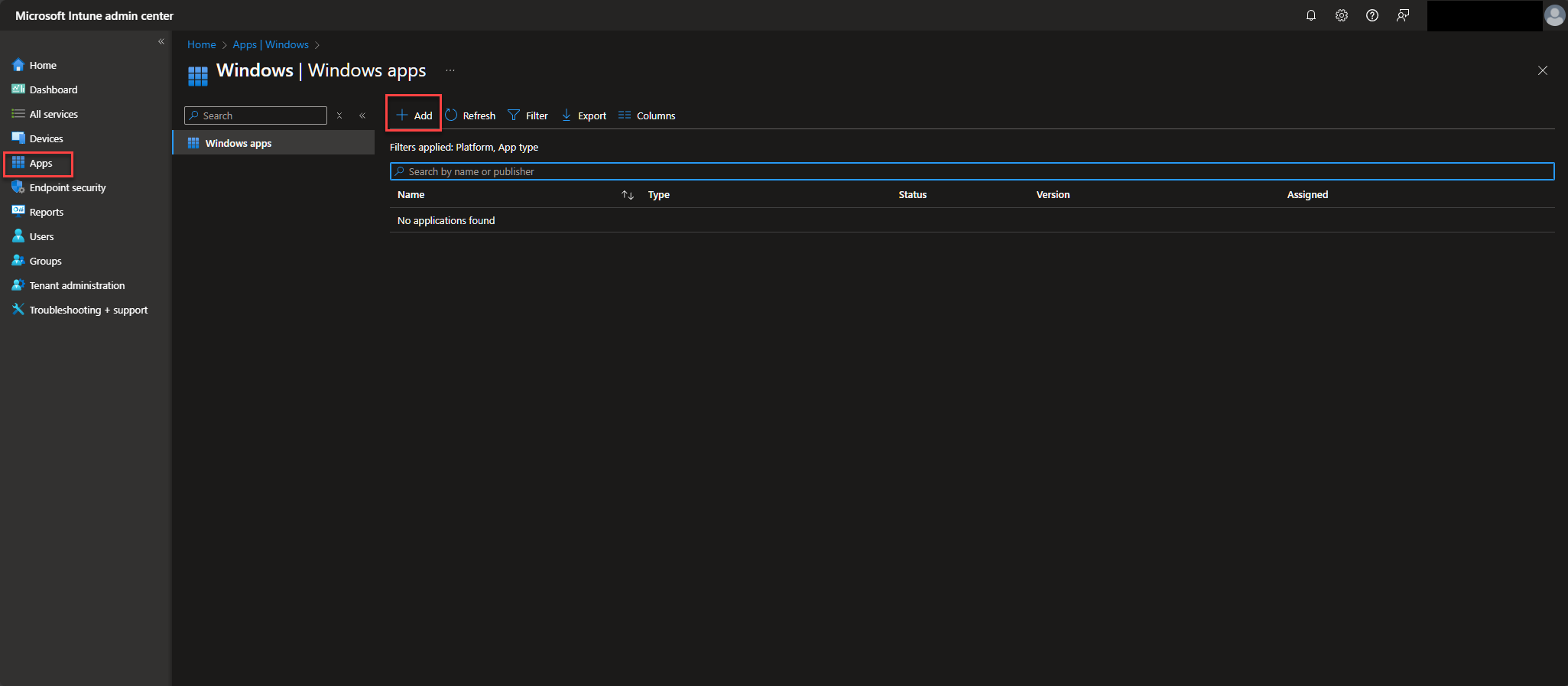This screenshot has height=686, width=1568.
Task: Add a new Windows app
Action: pyautogui.click(x=414, y=115)
